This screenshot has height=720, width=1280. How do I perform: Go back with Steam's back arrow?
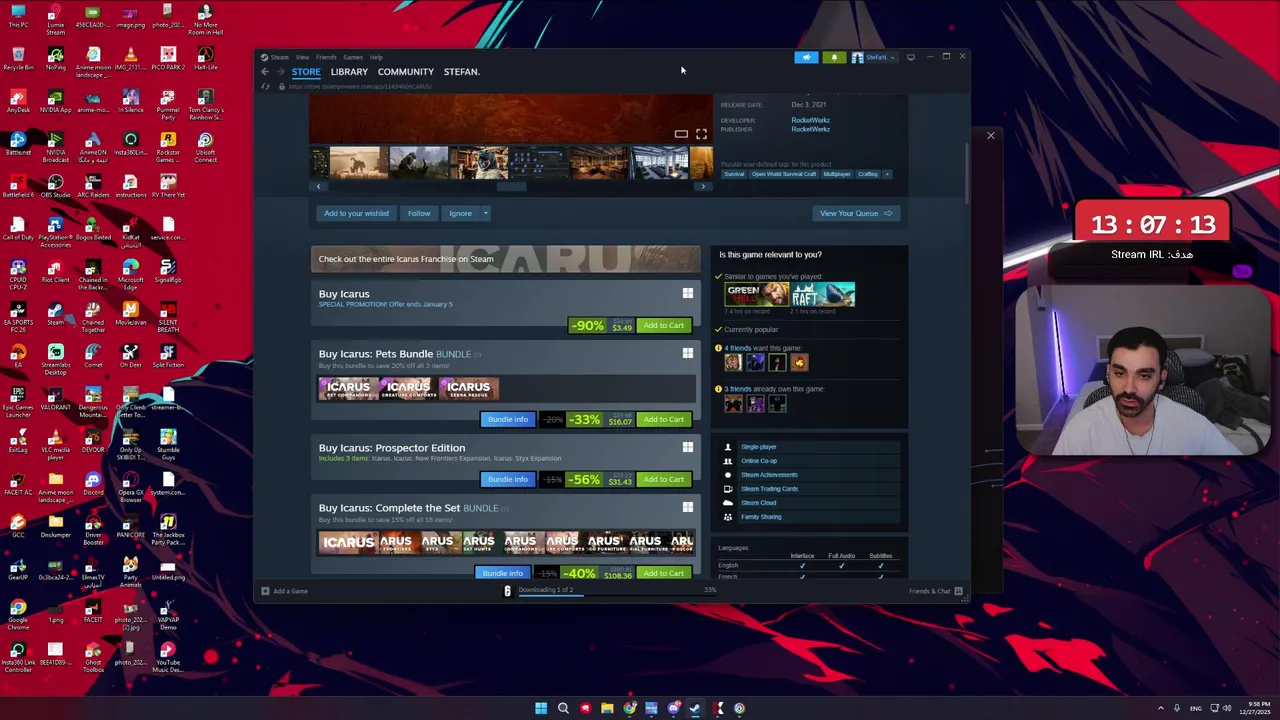point(265,72)
